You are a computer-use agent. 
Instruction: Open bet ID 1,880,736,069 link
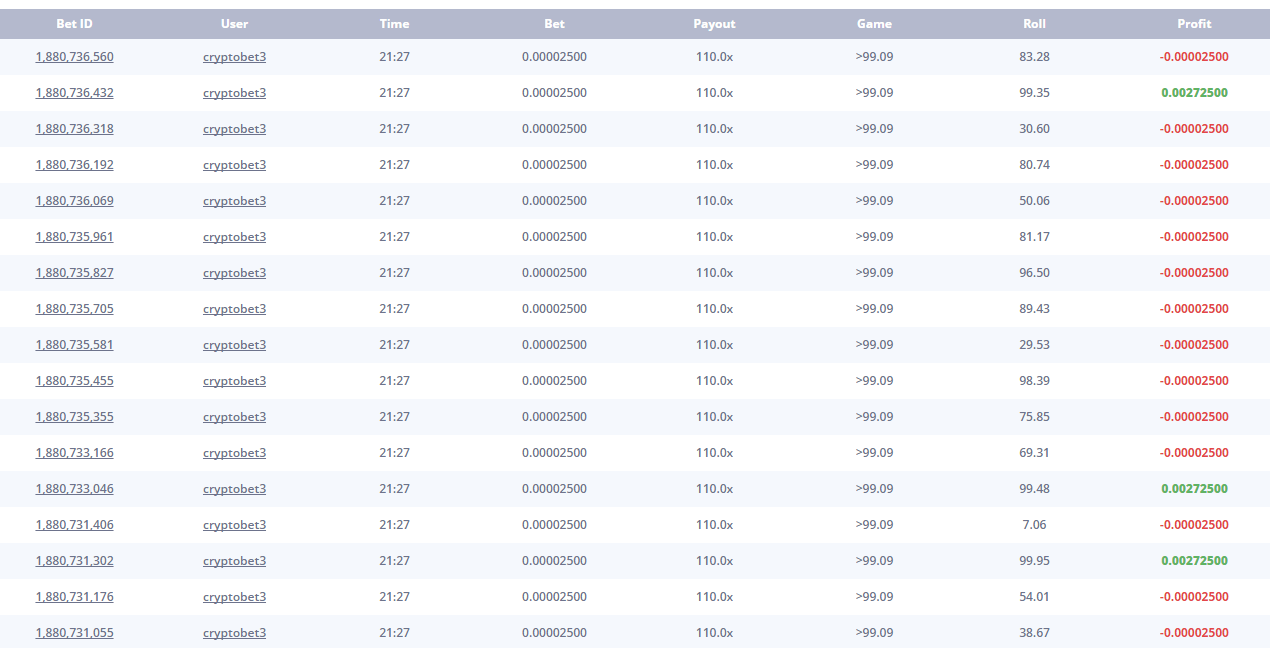tap(74, 201)
